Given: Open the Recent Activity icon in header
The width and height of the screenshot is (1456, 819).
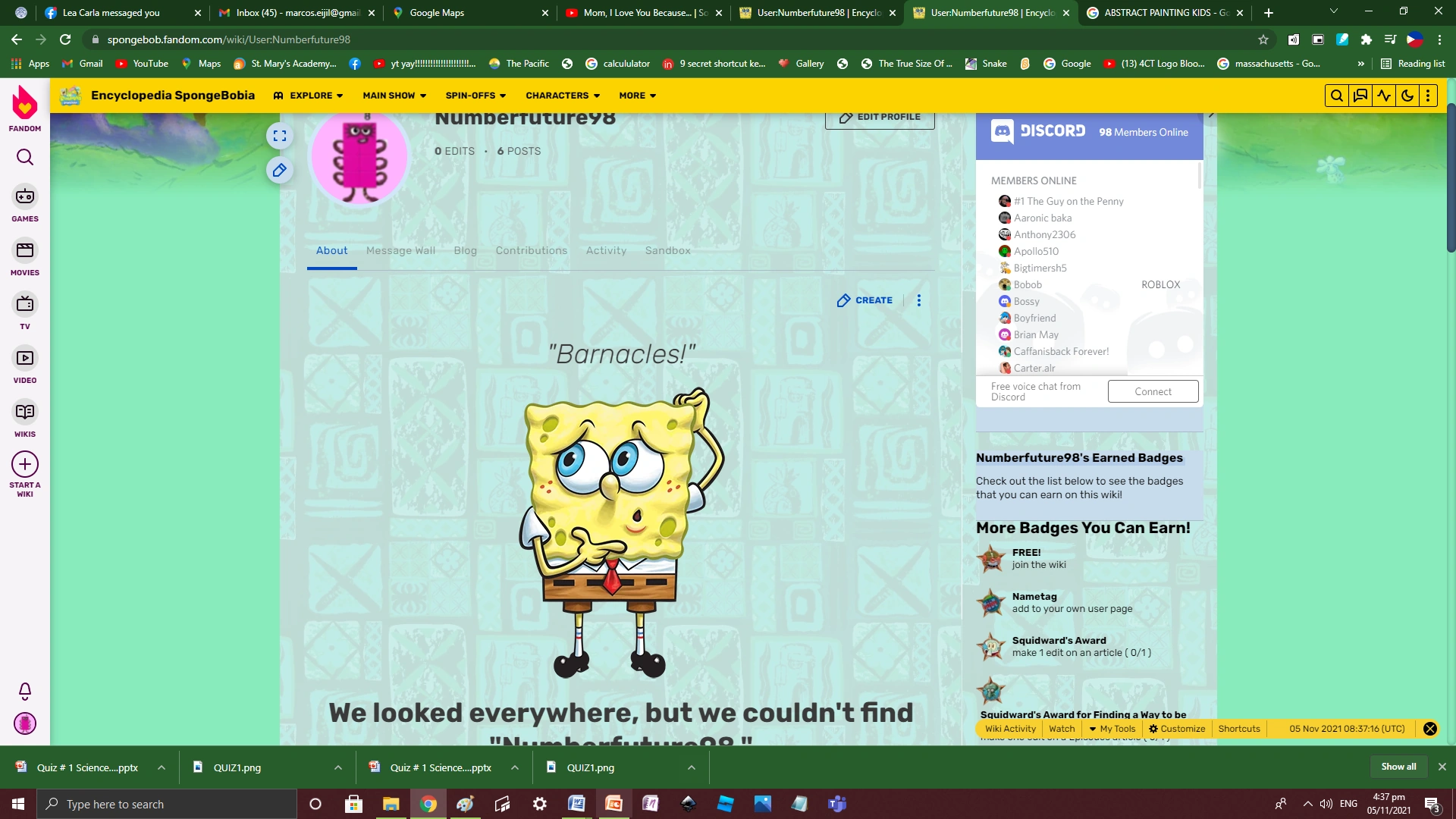Looking at the screenshot, I should click(x=1384, y=96).
